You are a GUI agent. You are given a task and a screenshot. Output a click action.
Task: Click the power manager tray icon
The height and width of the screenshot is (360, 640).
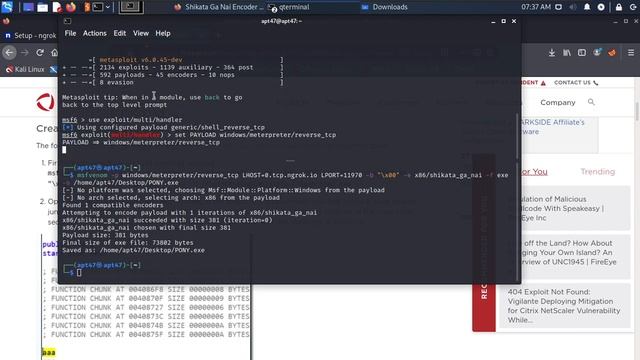pyautogui.click(x=601, y=7)
